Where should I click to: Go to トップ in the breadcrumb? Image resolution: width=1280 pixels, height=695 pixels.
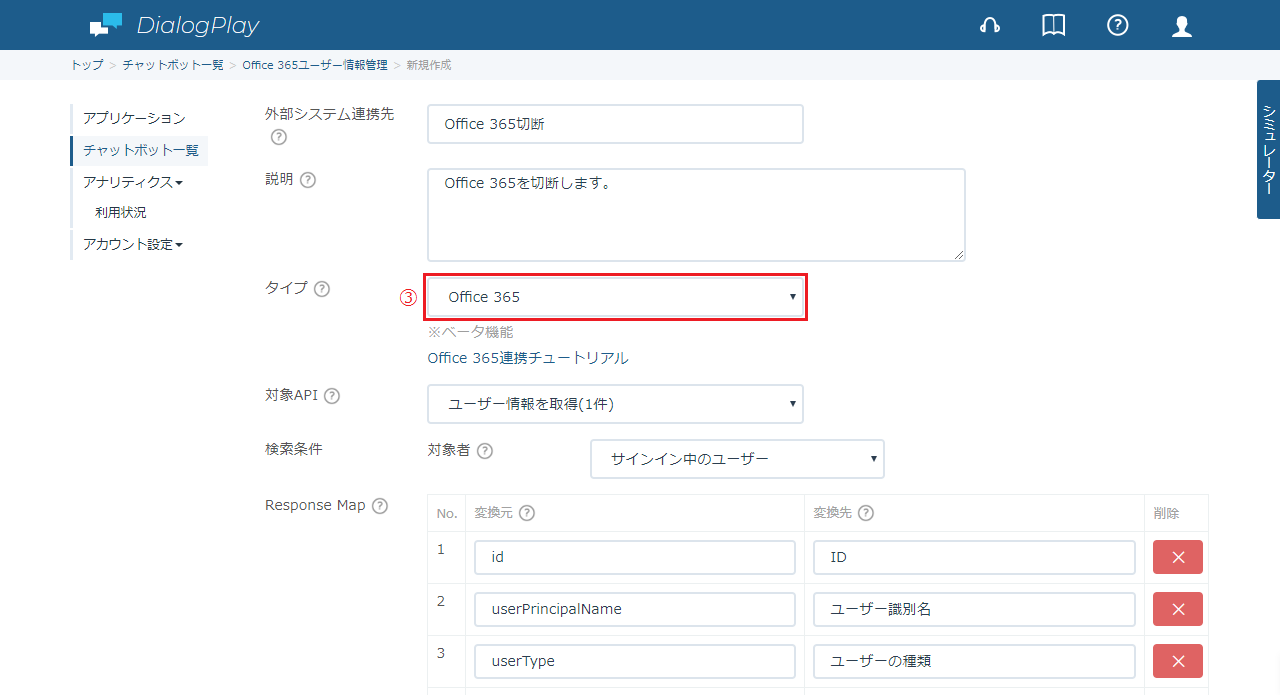pos(87,65)
